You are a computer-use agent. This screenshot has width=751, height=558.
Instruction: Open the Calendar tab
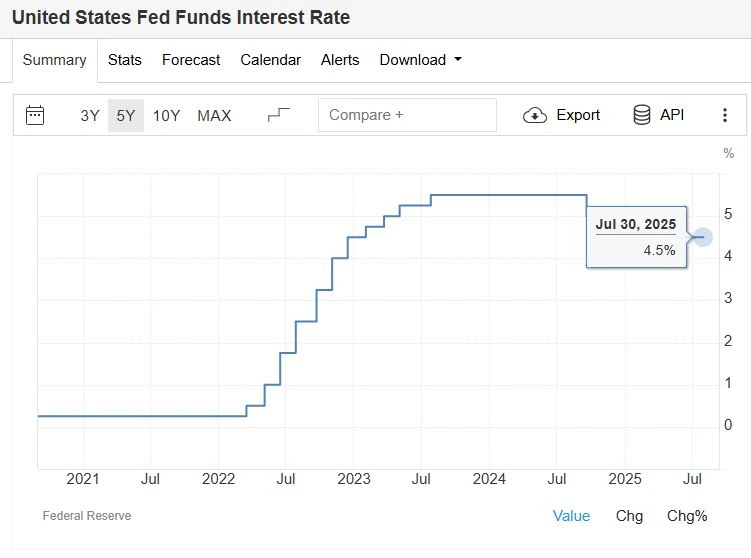pyautogui.click(x=270, y=60)
